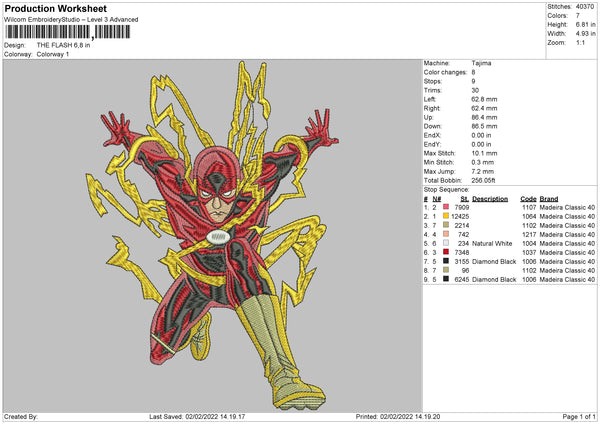
Task: Click the width value '4.93 in'
Action: tap(585, 34)
